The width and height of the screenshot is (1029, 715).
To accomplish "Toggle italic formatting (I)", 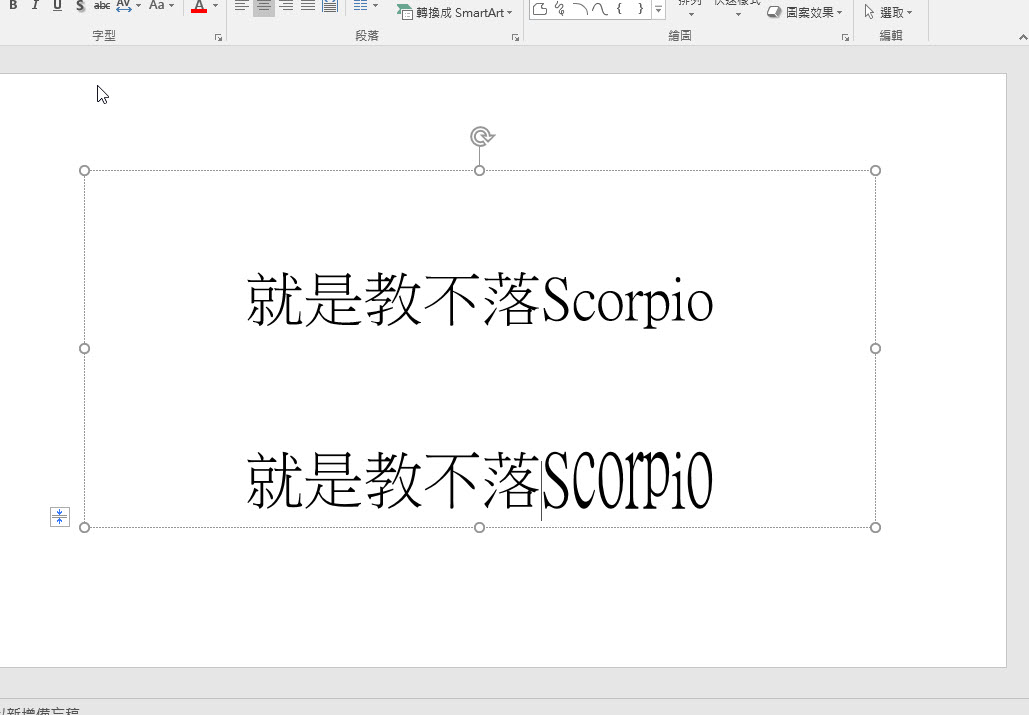I will [x=35, y=6].
